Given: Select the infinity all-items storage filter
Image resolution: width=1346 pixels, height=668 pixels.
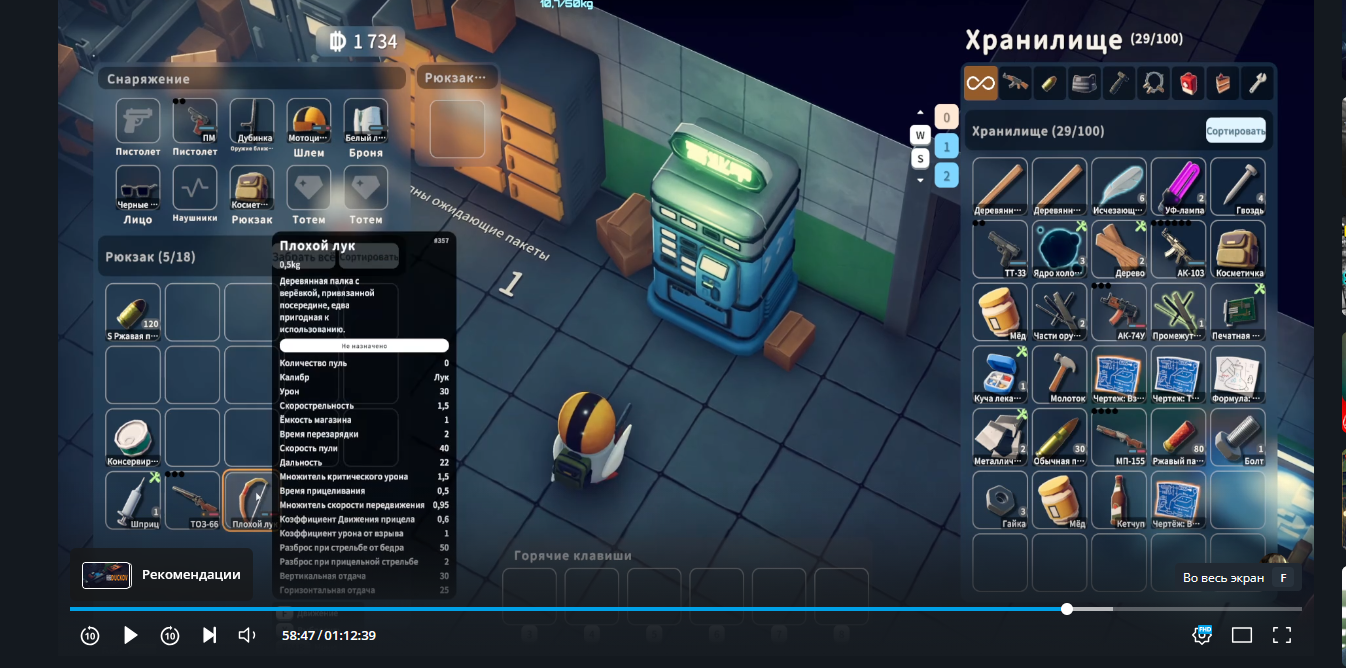Looking at the screenshot, I should [x=980, y=83].
